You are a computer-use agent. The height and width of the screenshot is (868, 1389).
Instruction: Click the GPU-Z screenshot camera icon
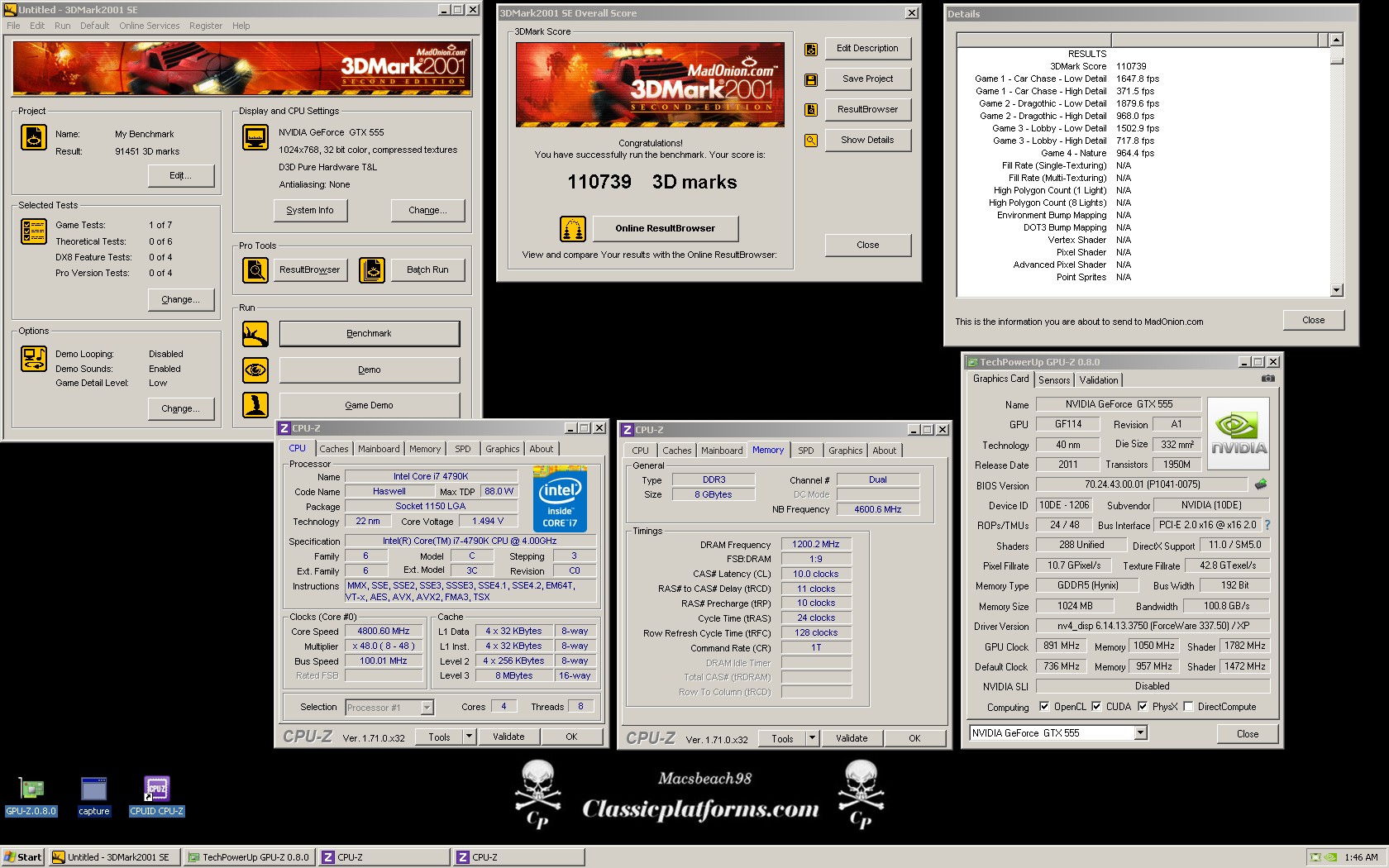tap(1267, 379)
